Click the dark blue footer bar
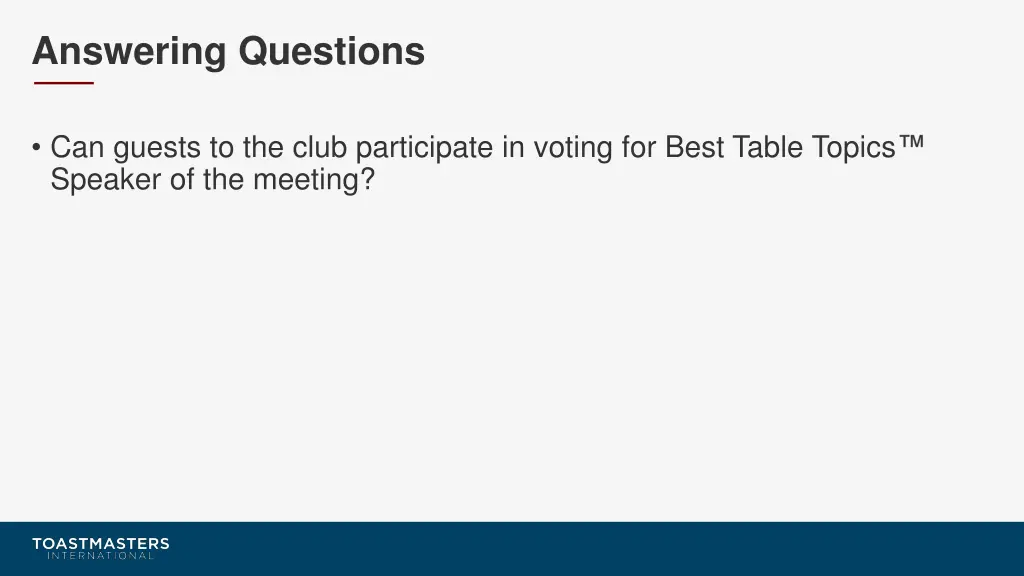Screen dimensions: 1024x576 512,549
